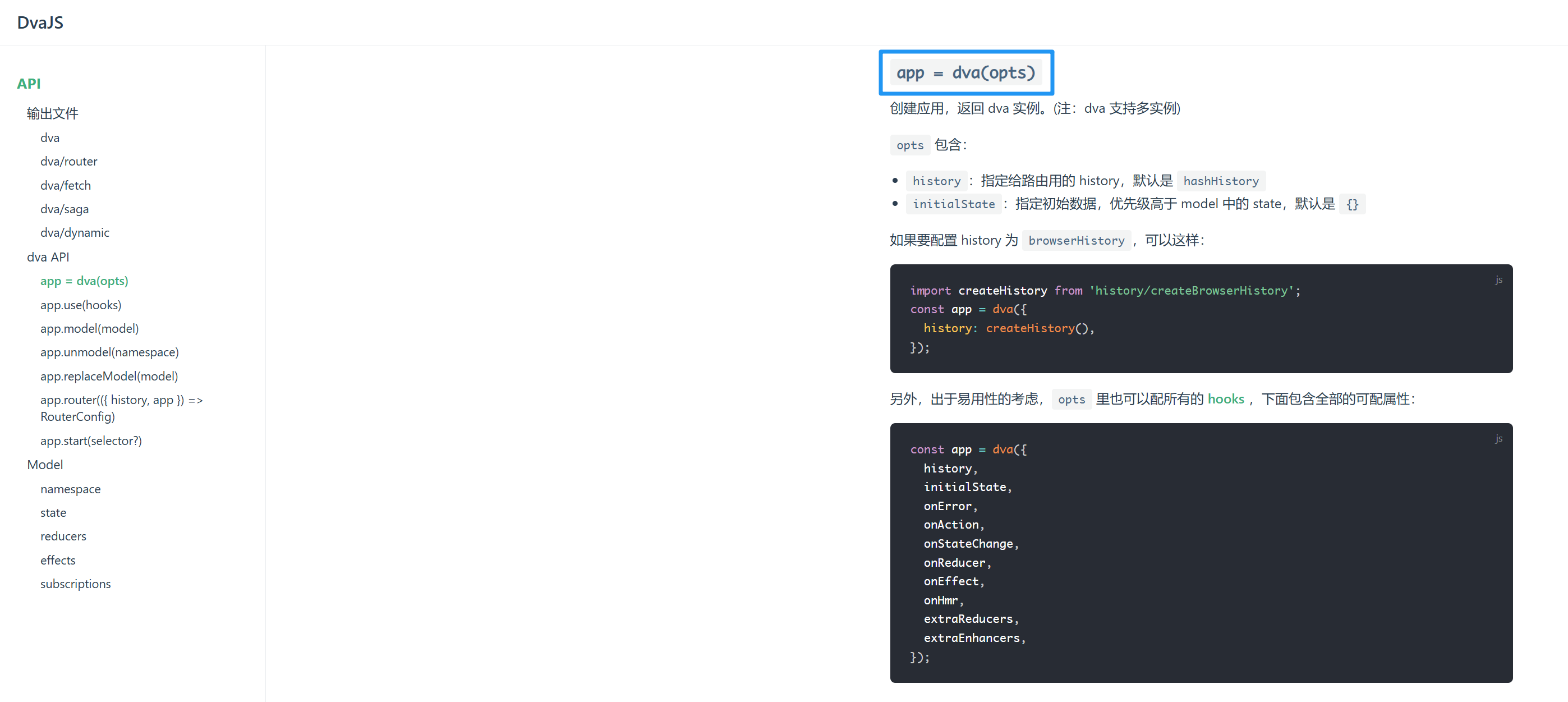
Task: Jump to reducers in the sidebar
Action: click(63, 536)
